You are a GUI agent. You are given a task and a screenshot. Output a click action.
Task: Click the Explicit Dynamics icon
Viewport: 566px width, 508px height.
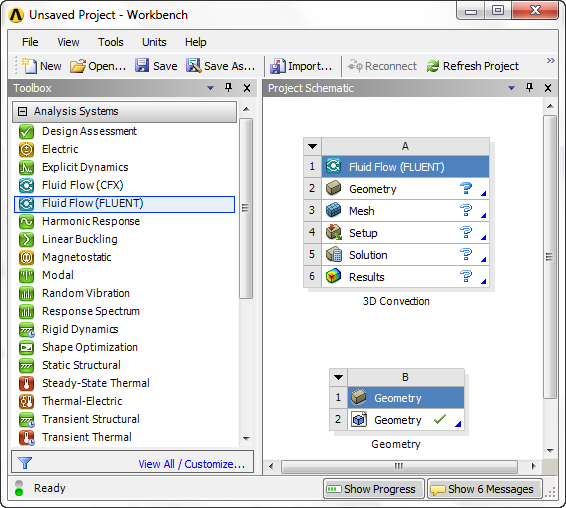coord(26,168)
